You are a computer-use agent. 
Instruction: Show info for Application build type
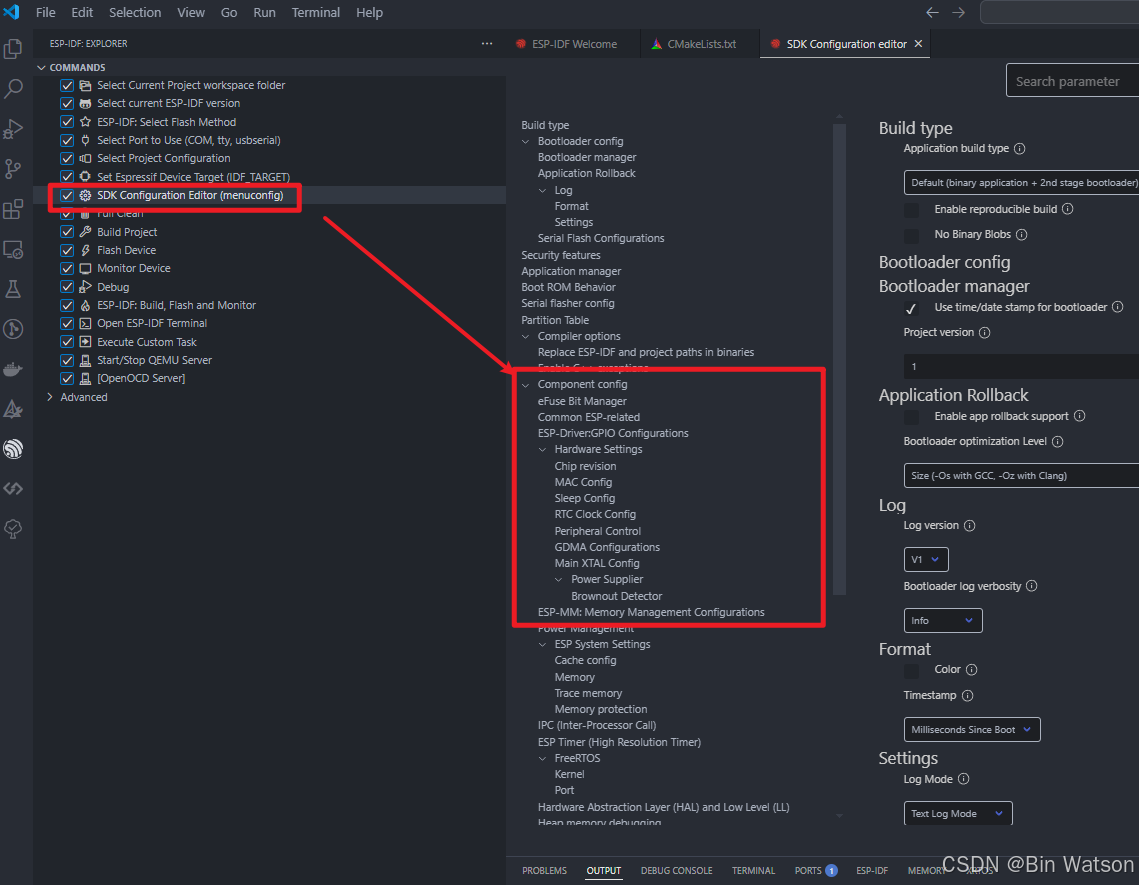pos(1020,149)
